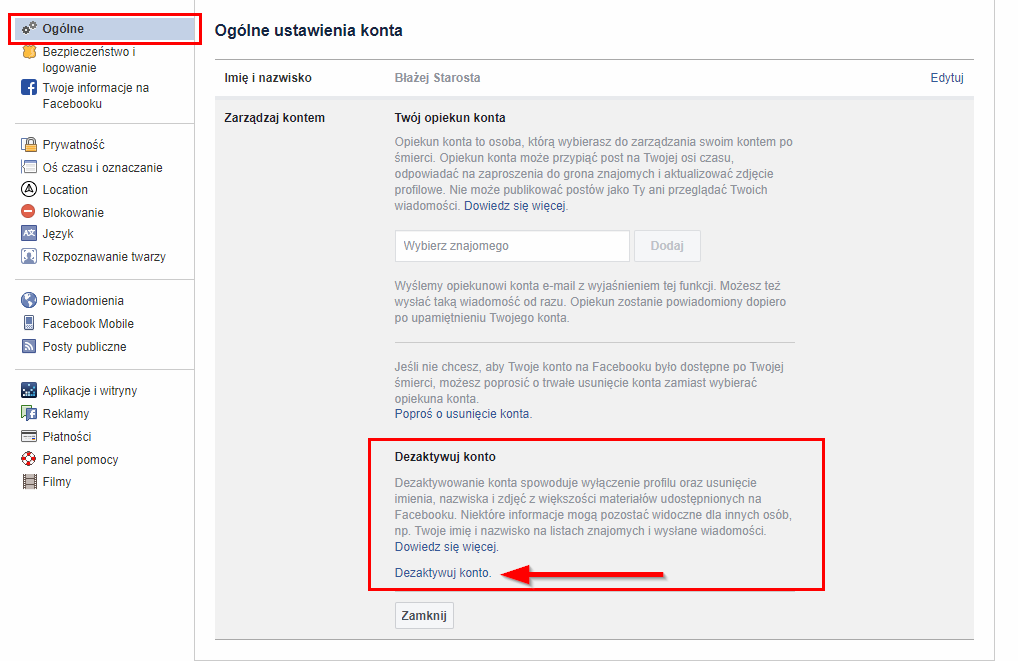
Task: Select the Język menu entry
Action: pyautogui.click(x=58, y=234)
